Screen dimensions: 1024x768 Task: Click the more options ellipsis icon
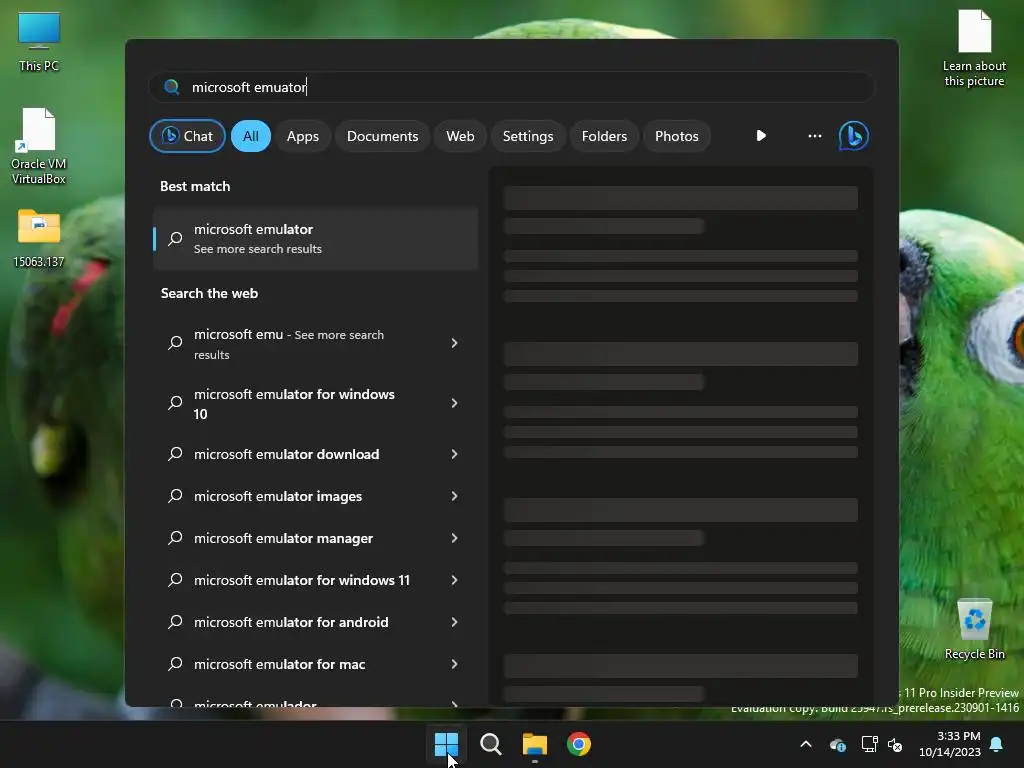pos(814,136)
